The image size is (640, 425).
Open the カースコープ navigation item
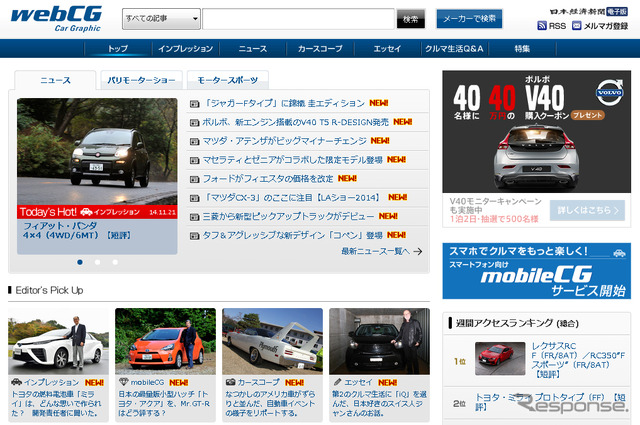tap(320, 49)
